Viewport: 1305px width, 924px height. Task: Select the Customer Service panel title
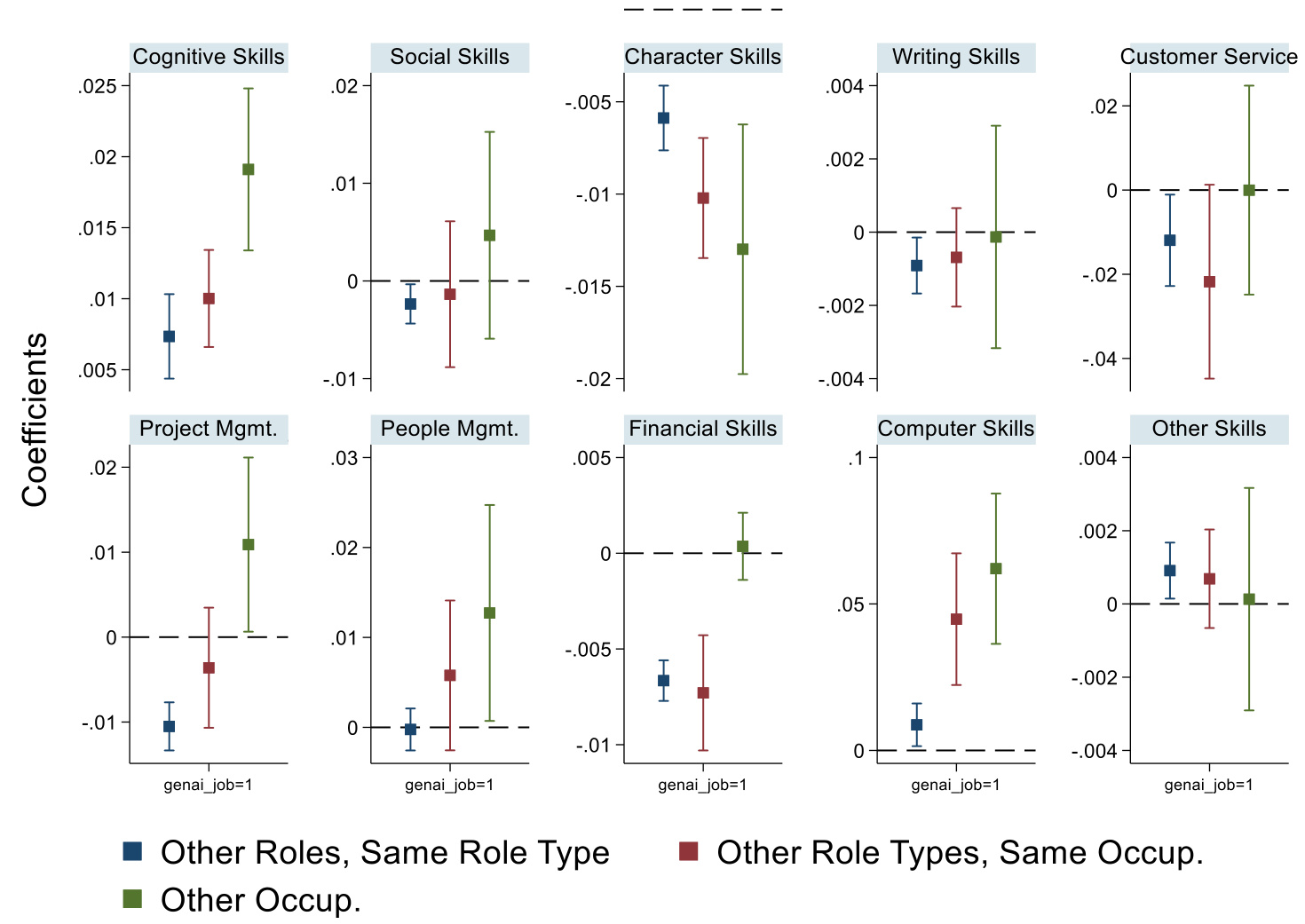point(1208,57)
